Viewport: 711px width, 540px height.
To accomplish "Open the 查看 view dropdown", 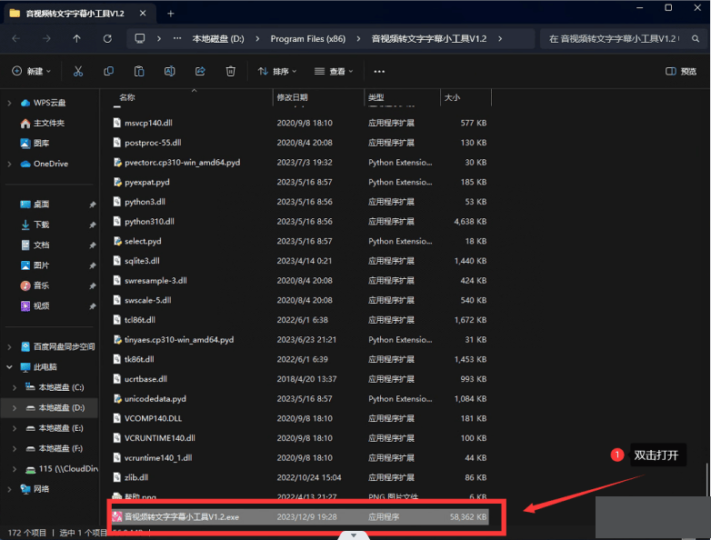I will click(x=334, y=71).
